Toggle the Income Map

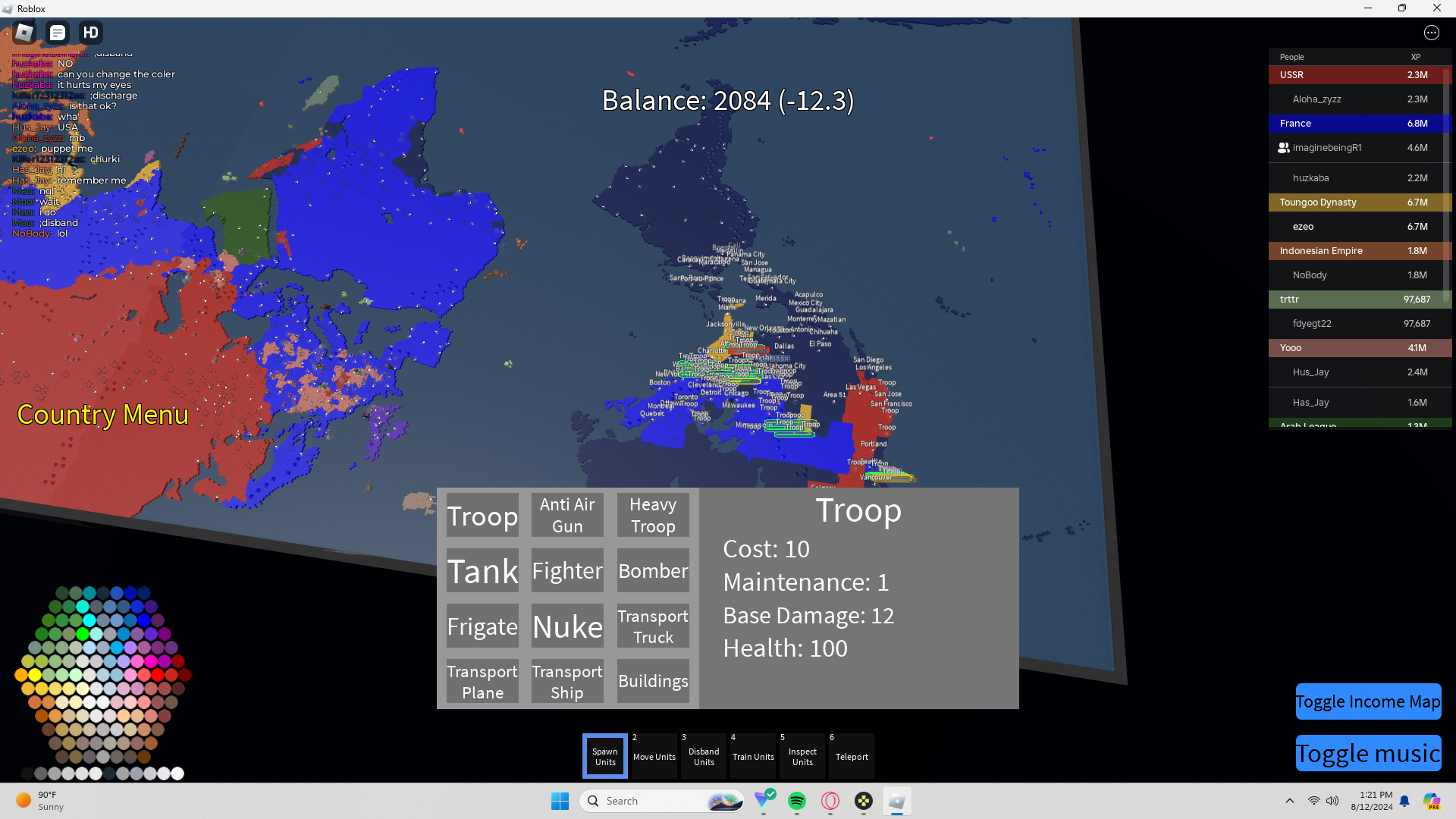click(x=1368, y=701)
